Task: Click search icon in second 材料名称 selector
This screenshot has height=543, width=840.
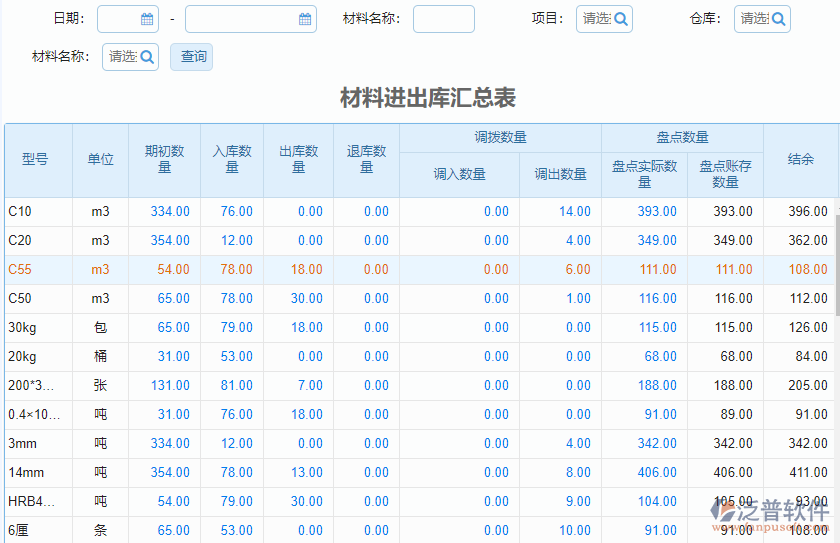Action: point(147,57)
